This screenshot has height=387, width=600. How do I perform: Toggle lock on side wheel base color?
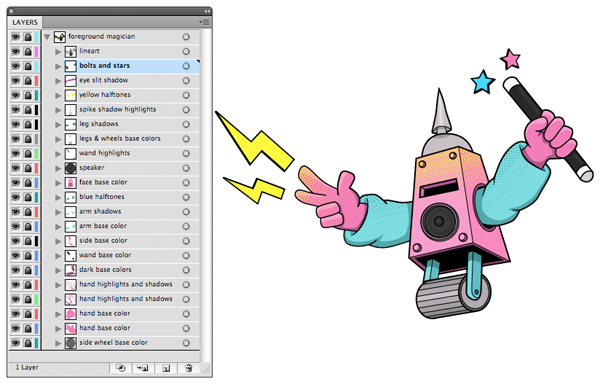pos(28,343)
